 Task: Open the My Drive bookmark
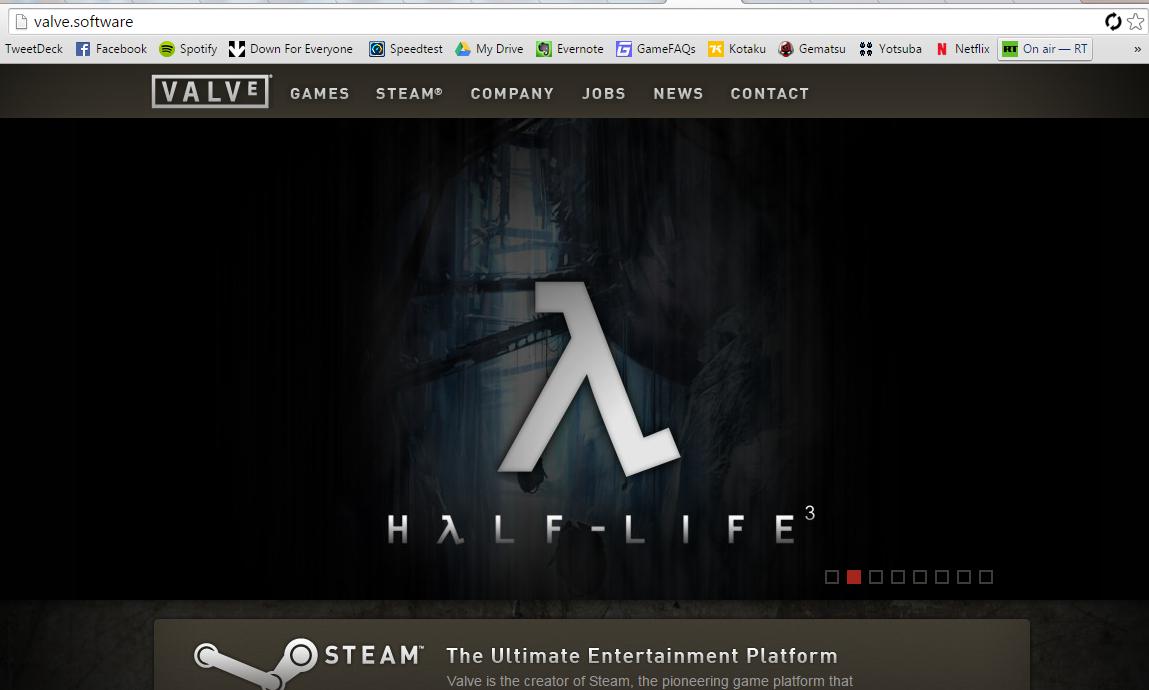pos(489,48)
